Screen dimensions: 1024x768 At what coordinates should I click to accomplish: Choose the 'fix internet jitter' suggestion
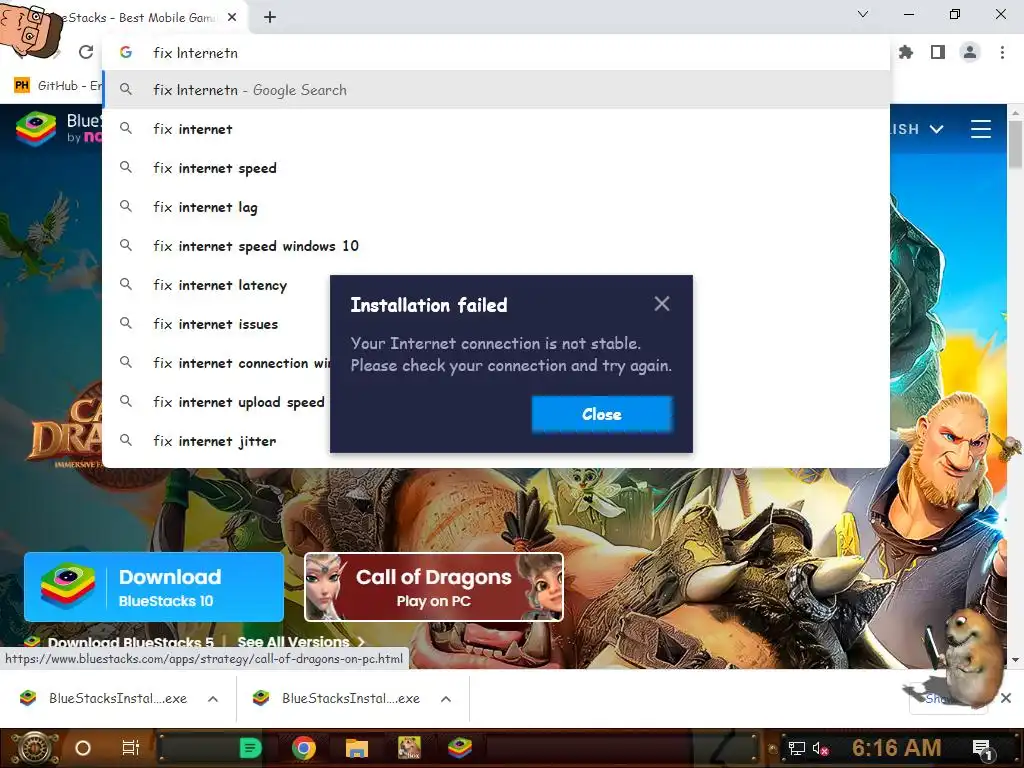[217, 441]
